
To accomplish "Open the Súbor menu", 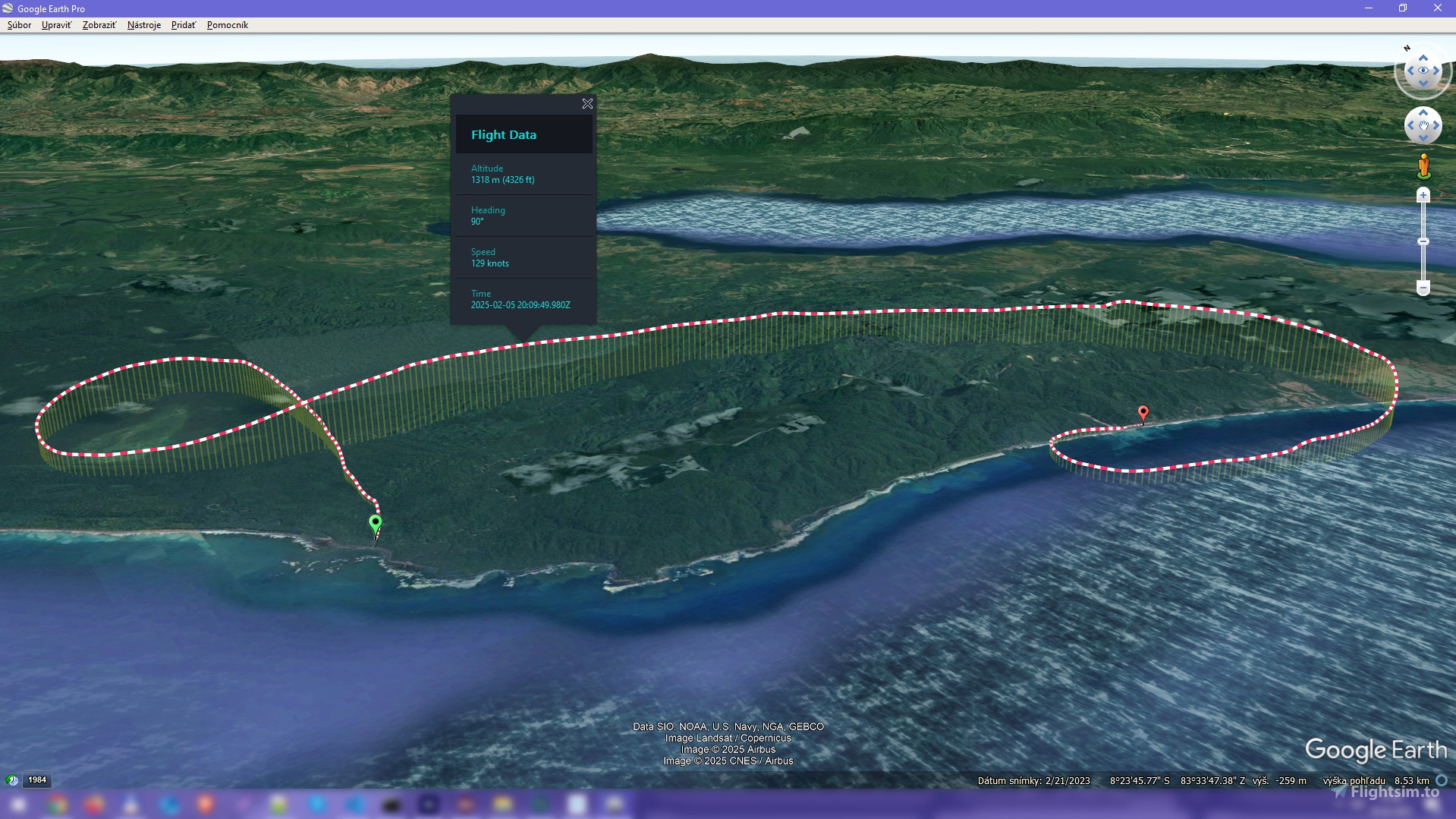I will click(19, 25).
